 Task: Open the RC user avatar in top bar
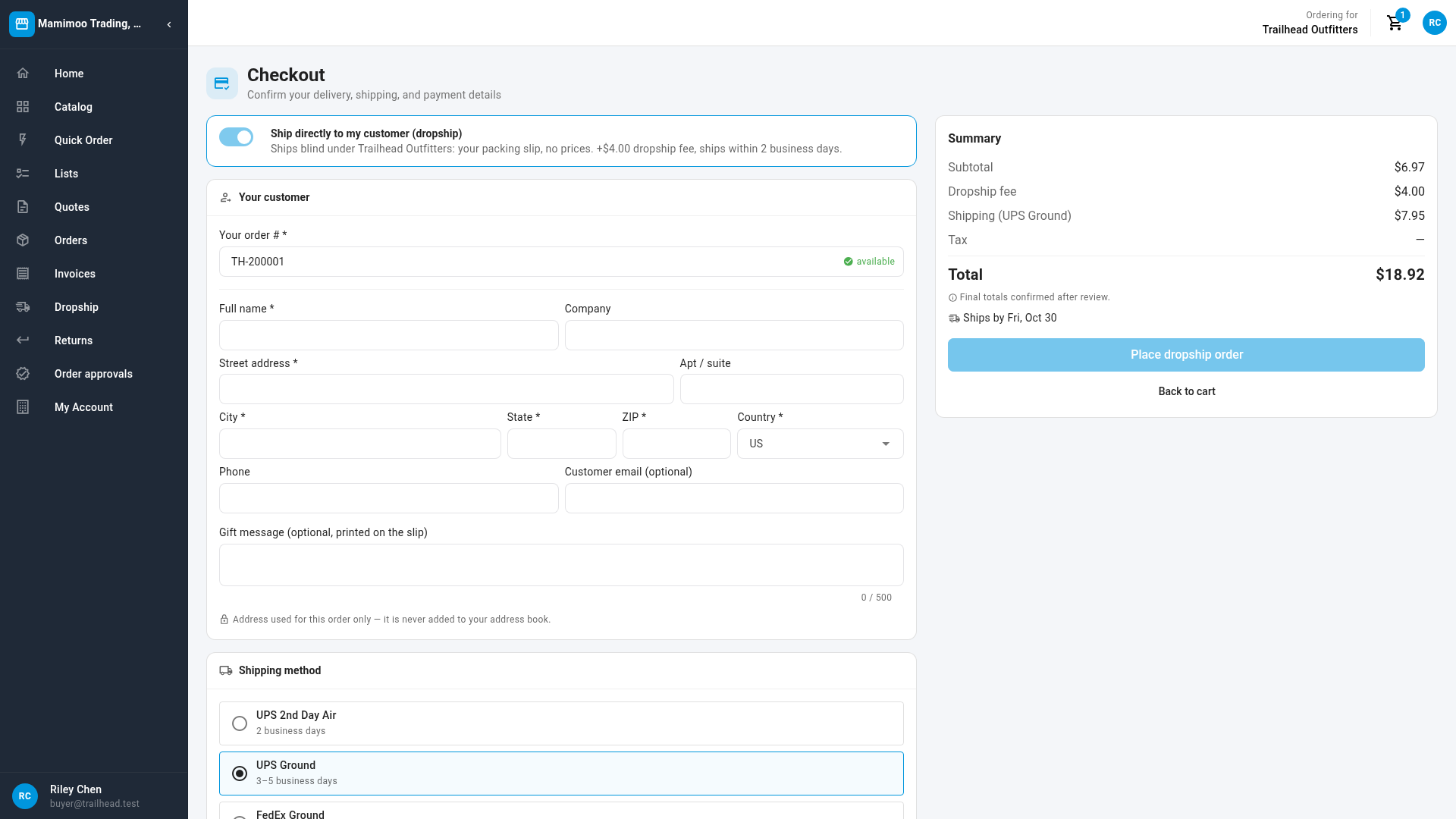pos(1435,23)
